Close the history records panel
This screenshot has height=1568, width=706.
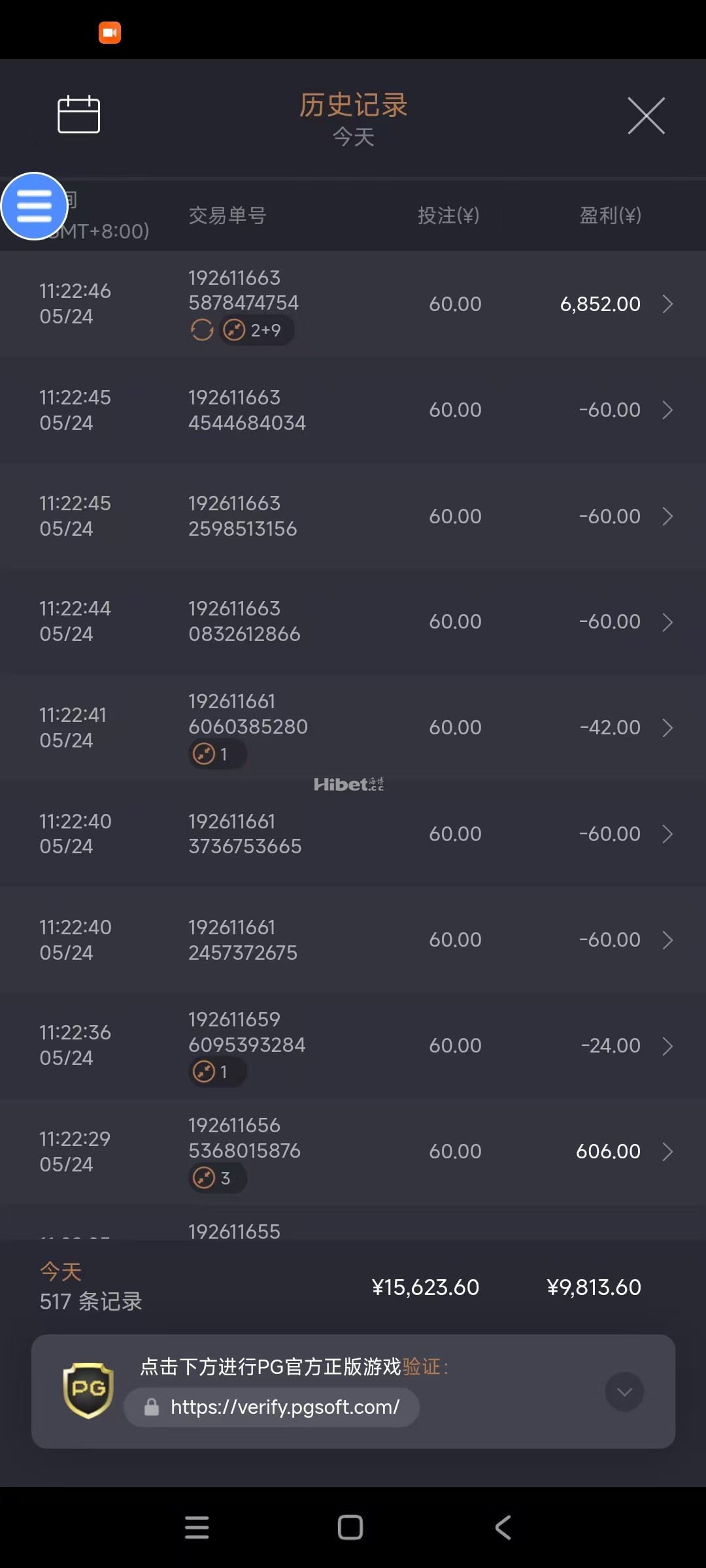click(x=646, y=116)
